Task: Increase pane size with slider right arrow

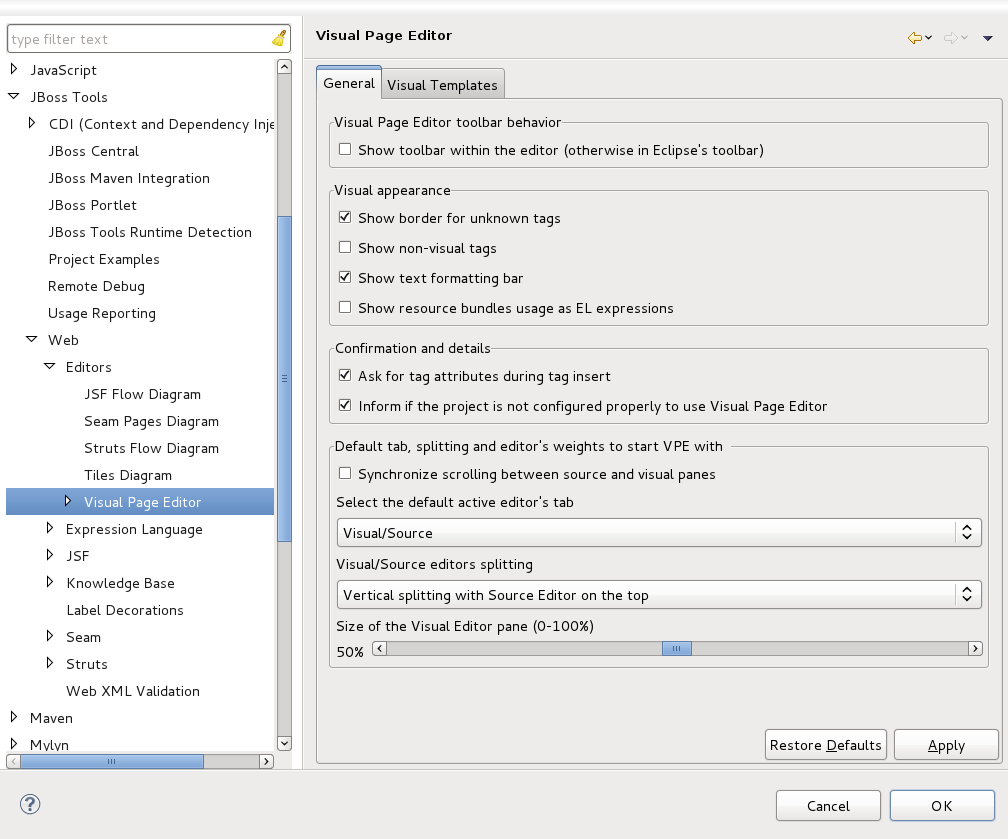Action: click(975, 648)
